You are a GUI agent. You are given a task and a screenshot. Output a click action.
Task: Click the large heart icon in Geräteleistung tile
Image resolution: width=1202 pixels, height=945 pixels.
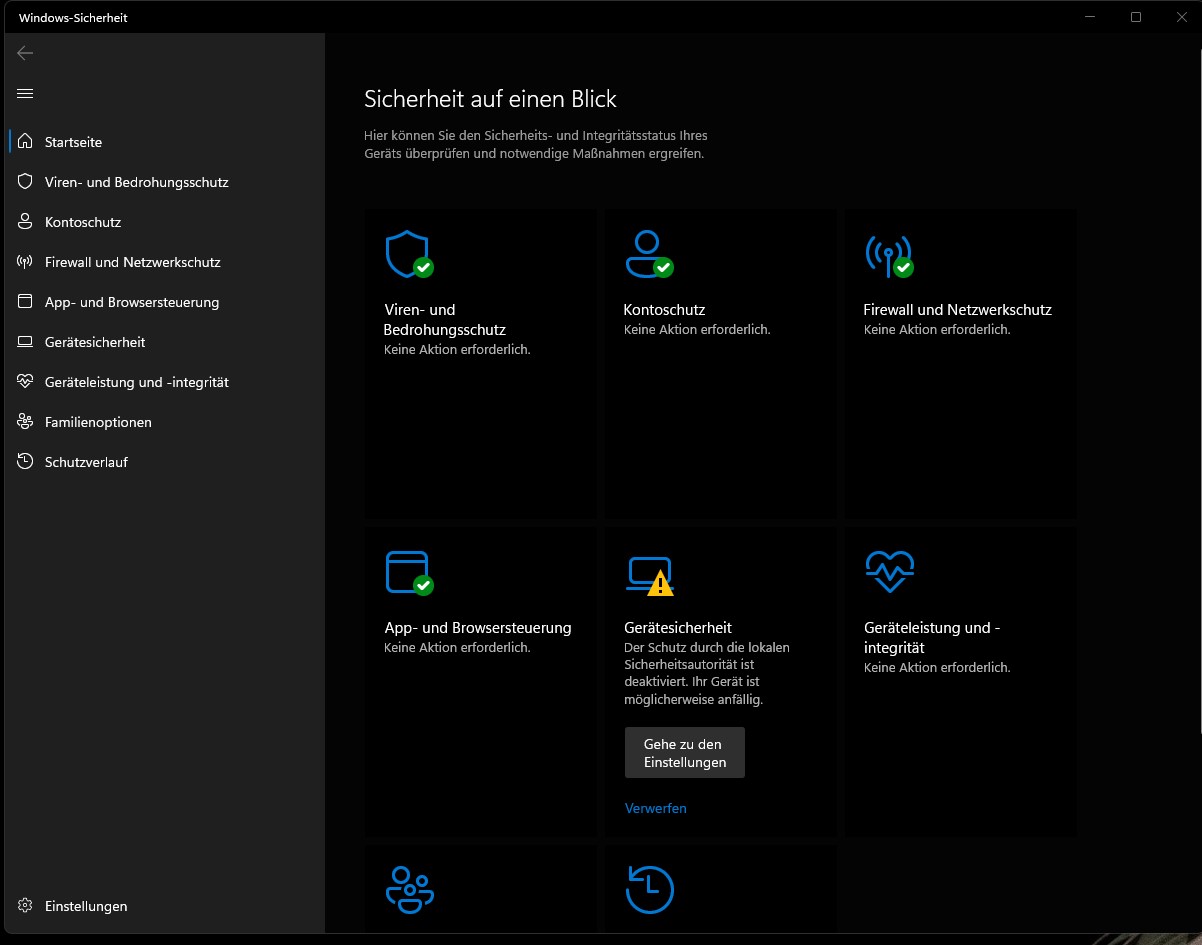pyautogui.click(x=889, y=572)
